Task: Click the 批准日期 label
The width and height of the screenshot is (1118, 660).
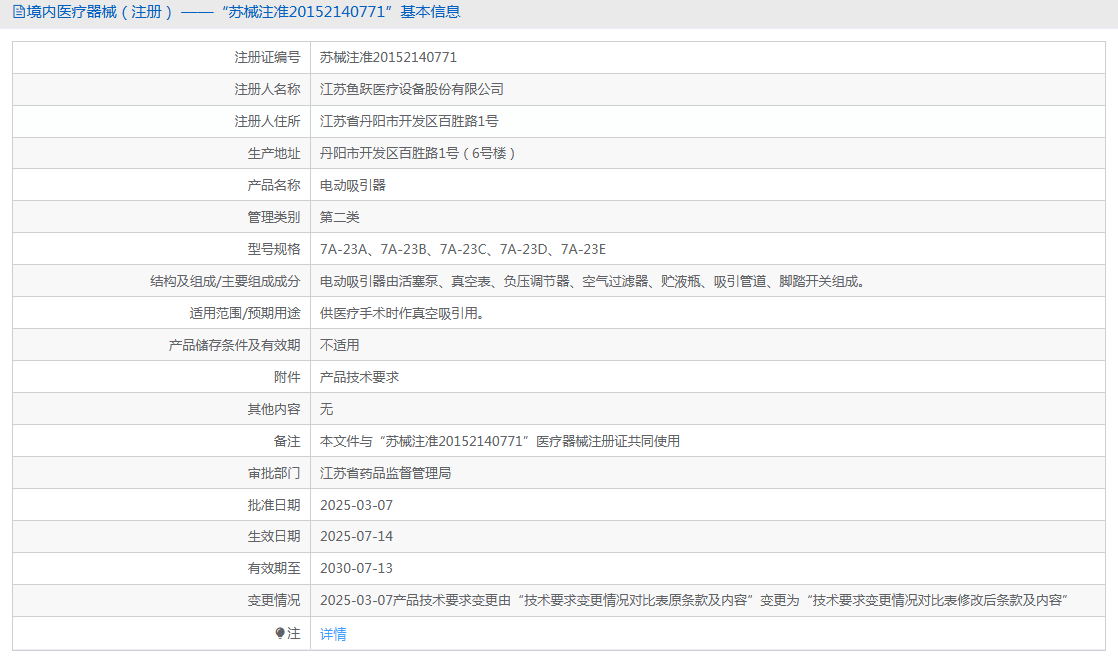Action: point(274,505)
